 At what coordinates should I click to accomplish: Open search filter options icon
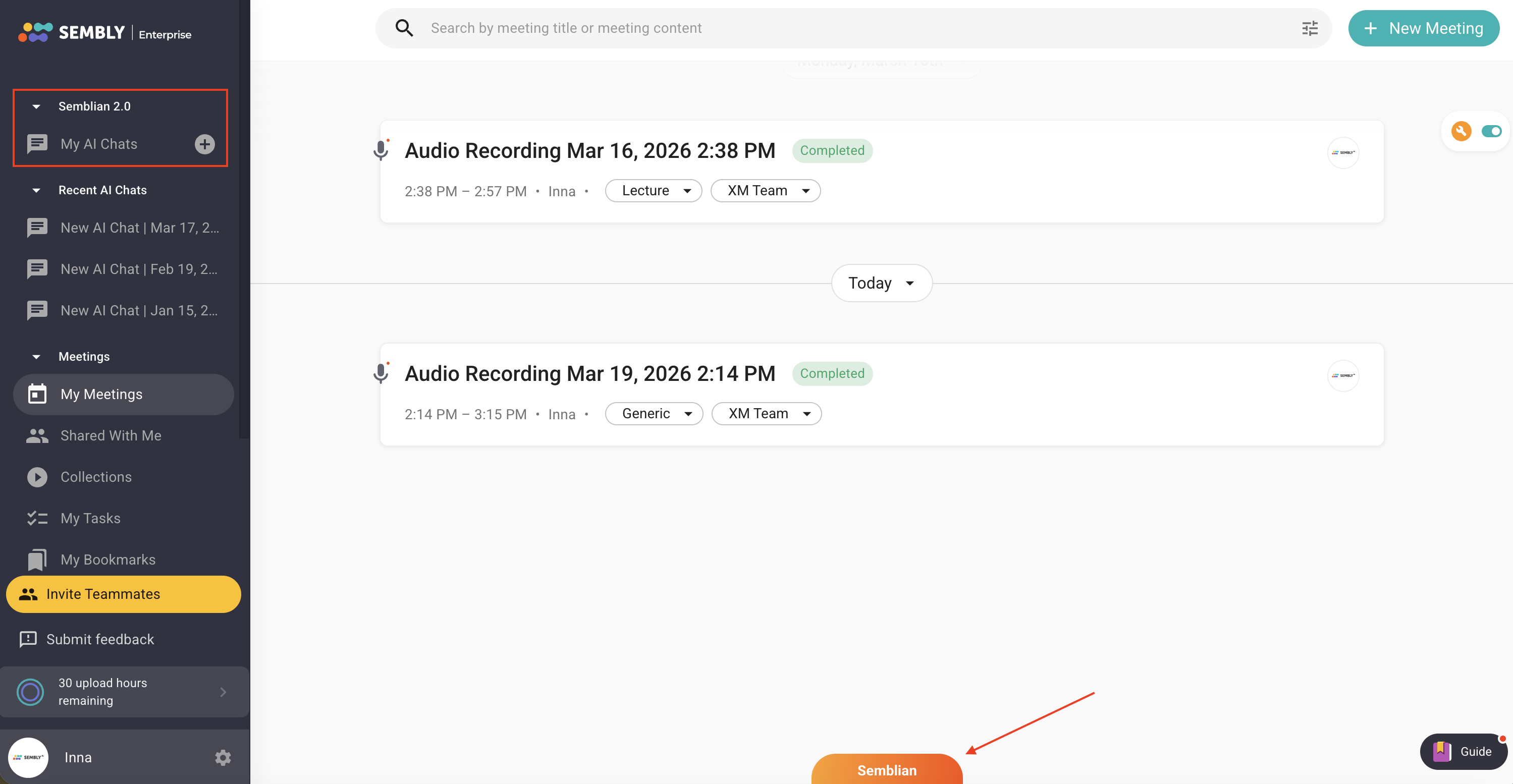[1309, 28]
